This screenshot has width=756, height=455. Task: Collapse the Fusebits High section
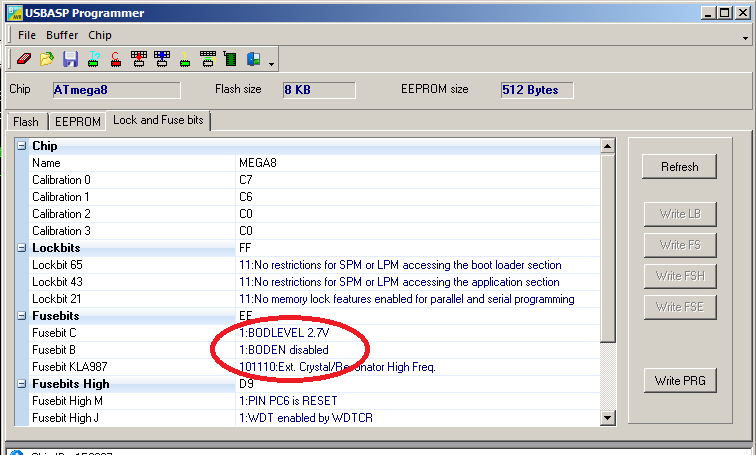[22, 384]
